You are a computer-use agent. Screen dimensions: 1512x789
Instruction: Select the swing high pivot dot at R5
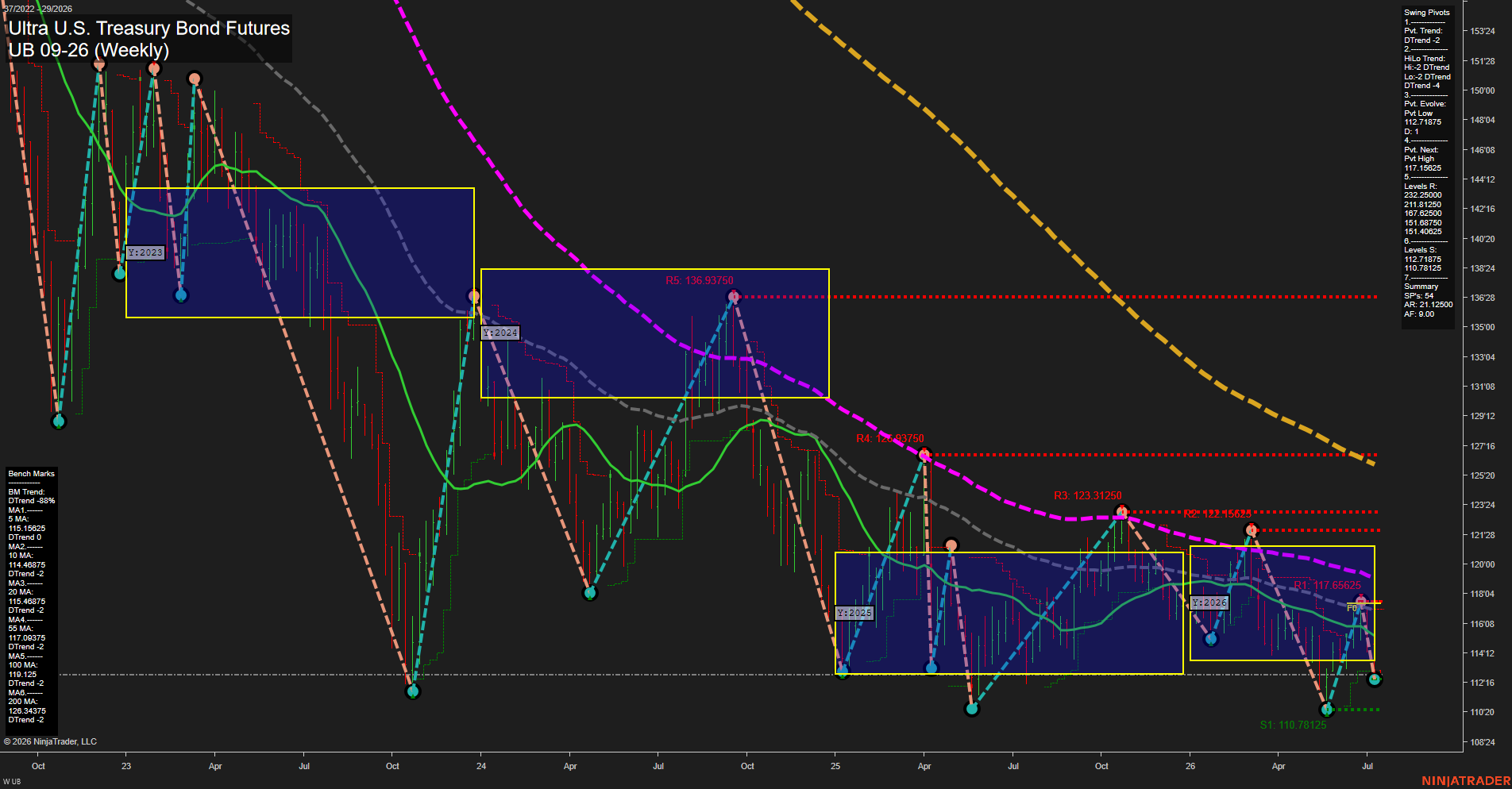[x=733, y=297]
